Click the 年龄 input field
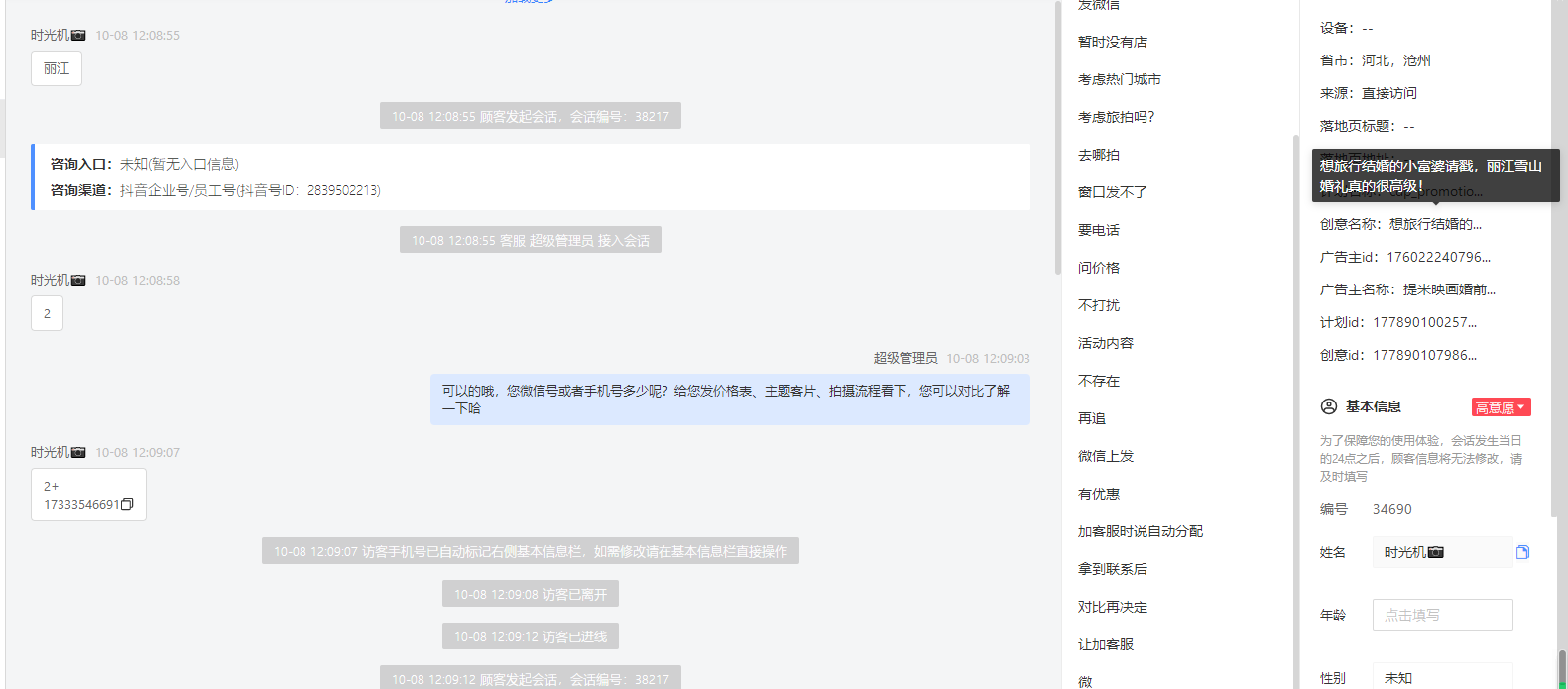Image resolution: width=1568 pixels, height=689 pixels. [1442, 615]
